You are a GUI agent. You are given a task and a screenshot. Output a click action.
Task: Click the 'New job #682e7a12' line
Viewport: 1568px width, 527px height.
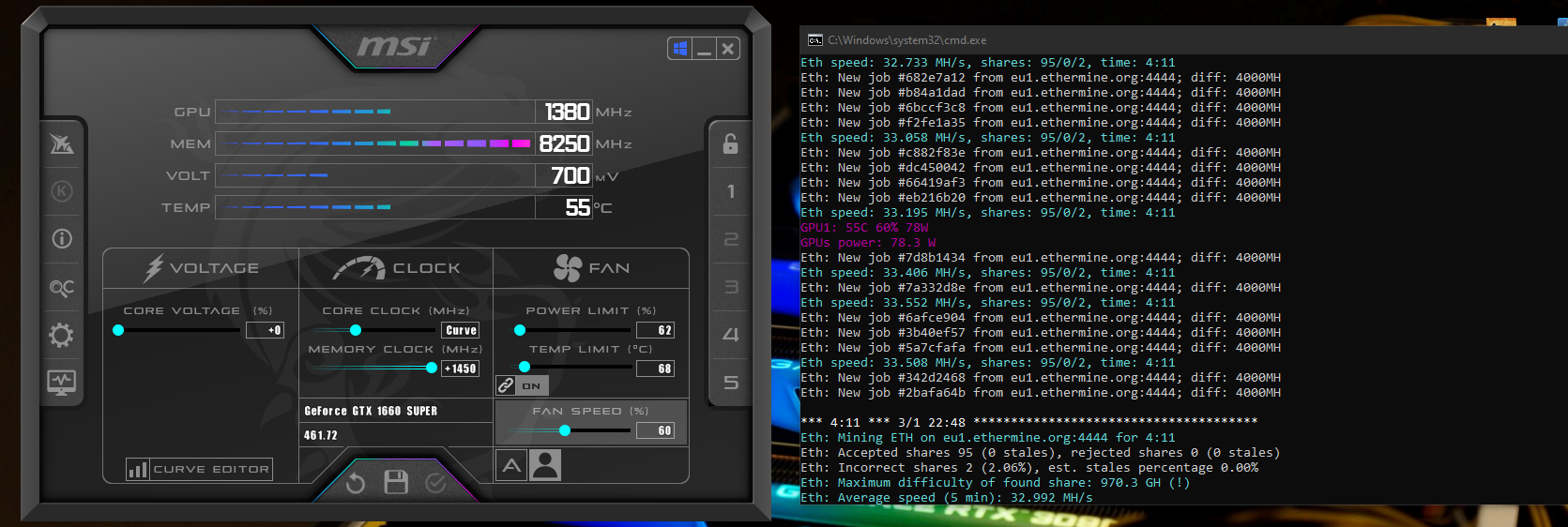[1041, 78]
